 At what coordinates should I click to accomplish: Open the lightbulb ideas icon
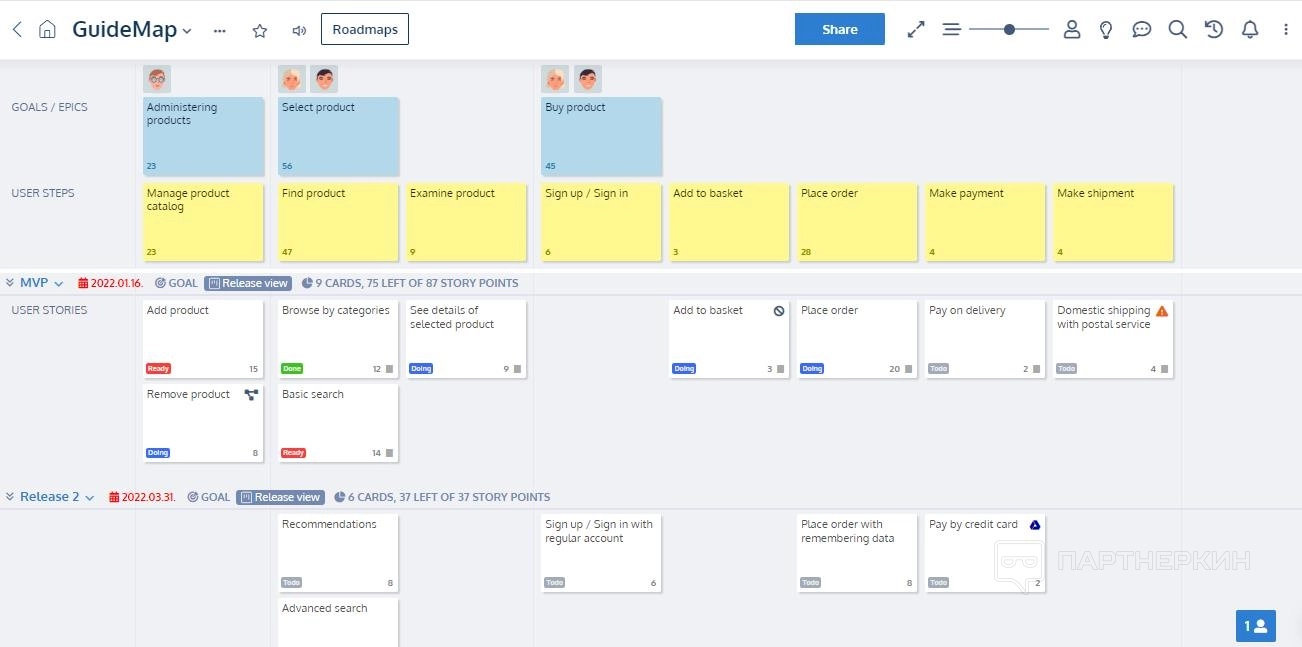pos(1106,30)
